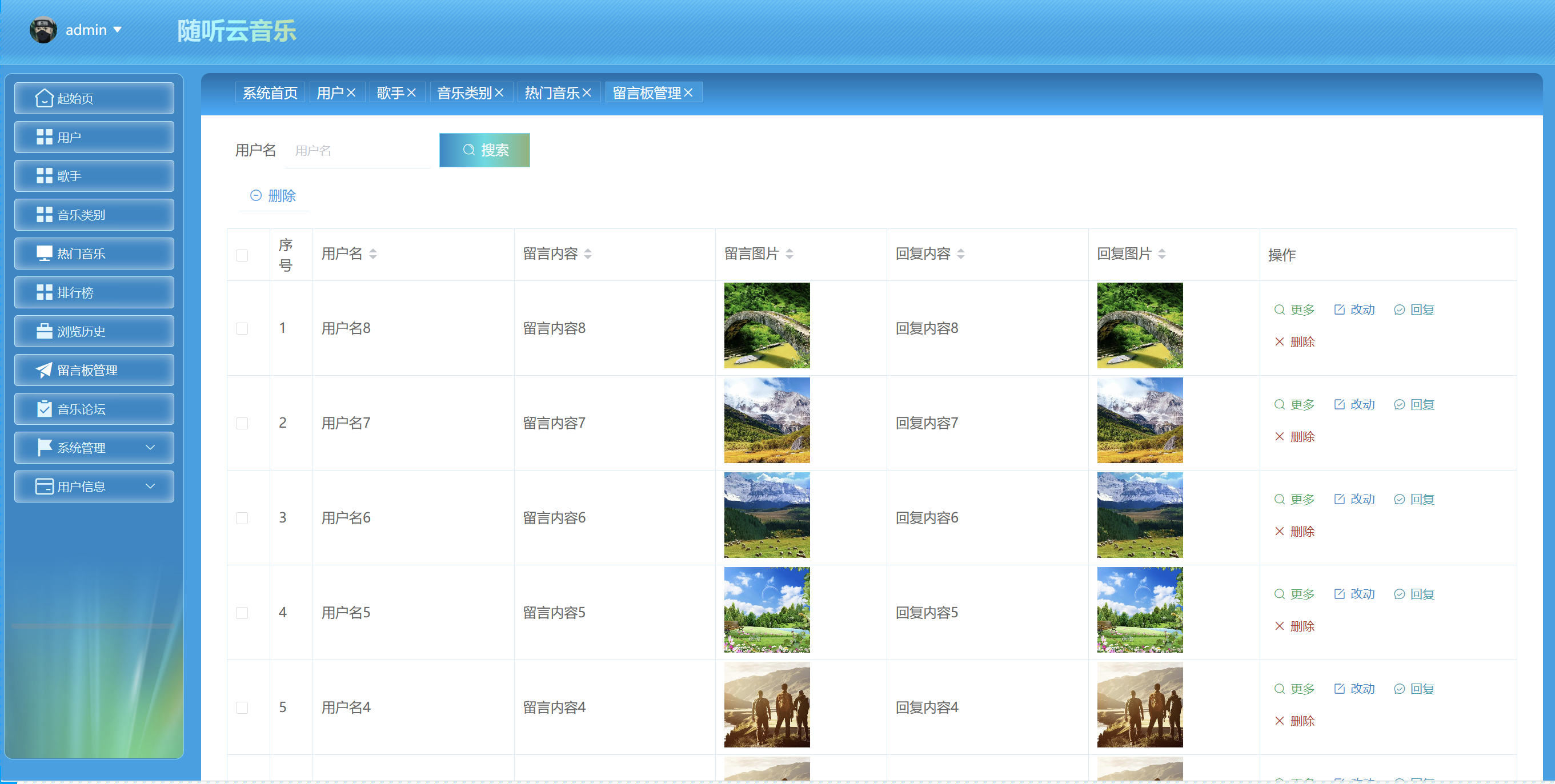Click the 留言图片 thumbnail in row 1

767,326
